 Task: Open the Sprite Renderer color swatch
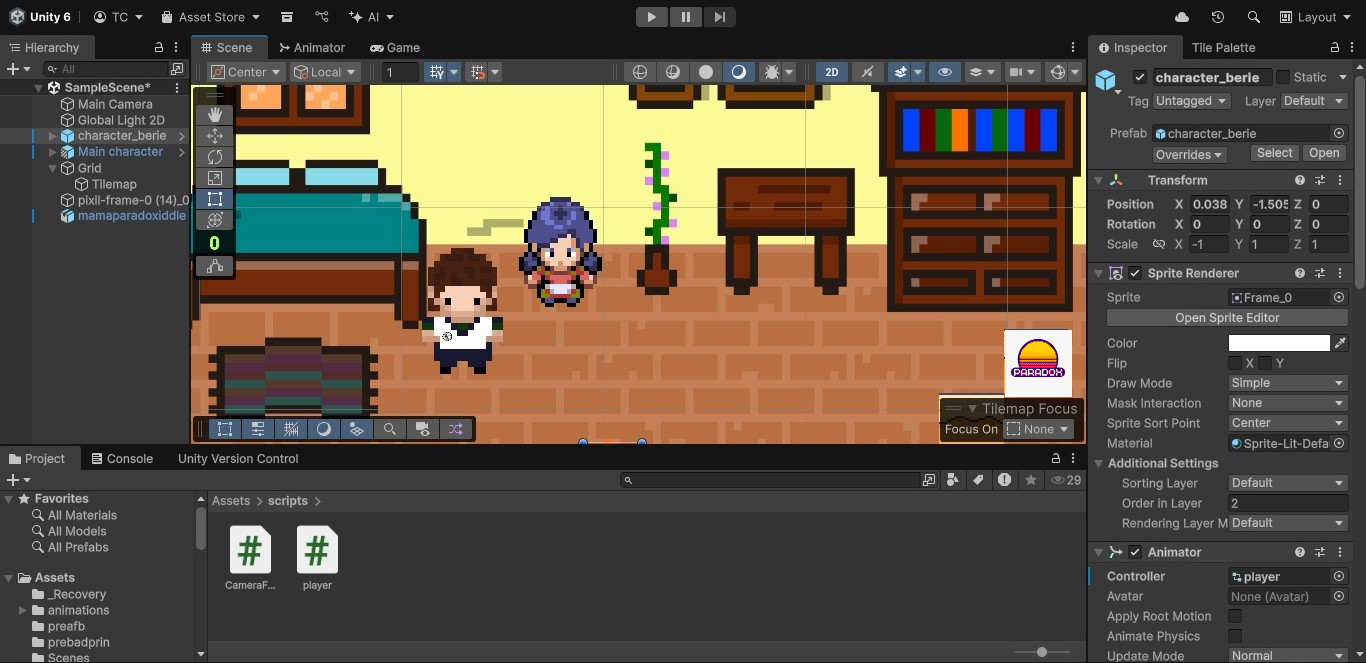point(1278,343)
